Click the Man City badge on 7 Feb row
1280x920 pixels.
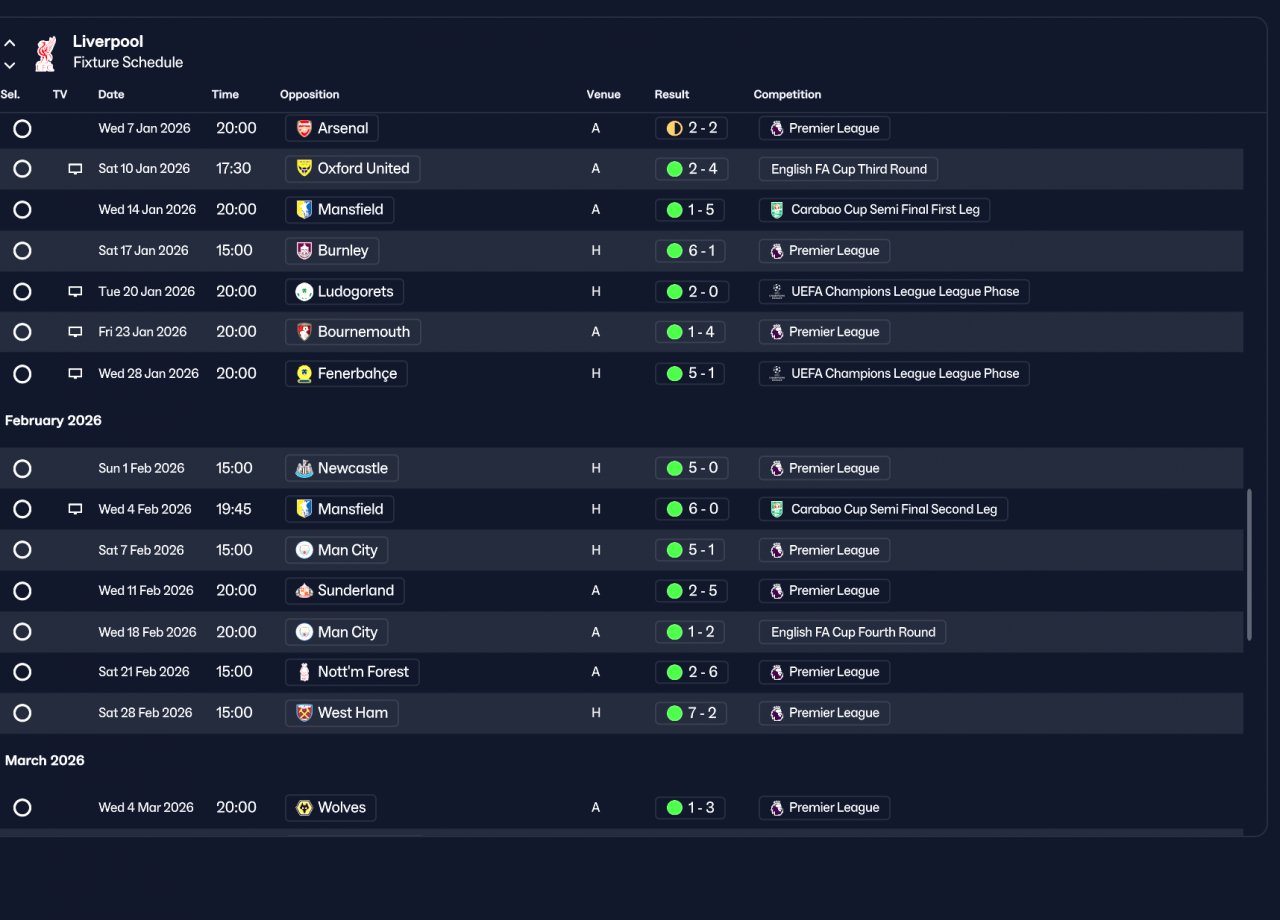click(304, 550)
